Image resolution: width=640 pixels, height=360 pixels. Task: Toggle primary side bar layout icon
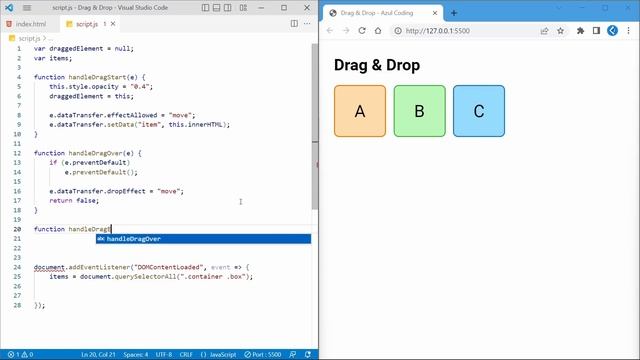point(206,8)
